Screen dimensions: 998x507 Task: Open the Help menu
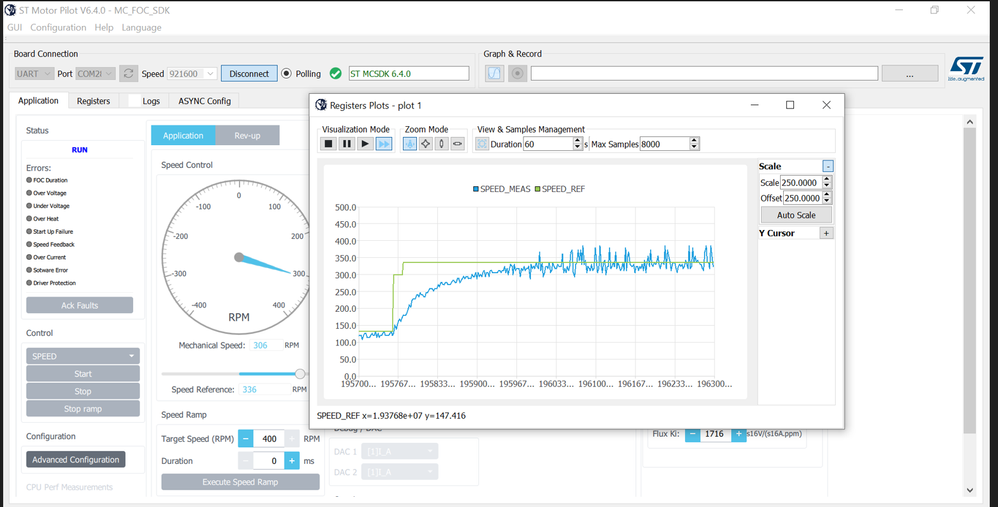(104, 28)
